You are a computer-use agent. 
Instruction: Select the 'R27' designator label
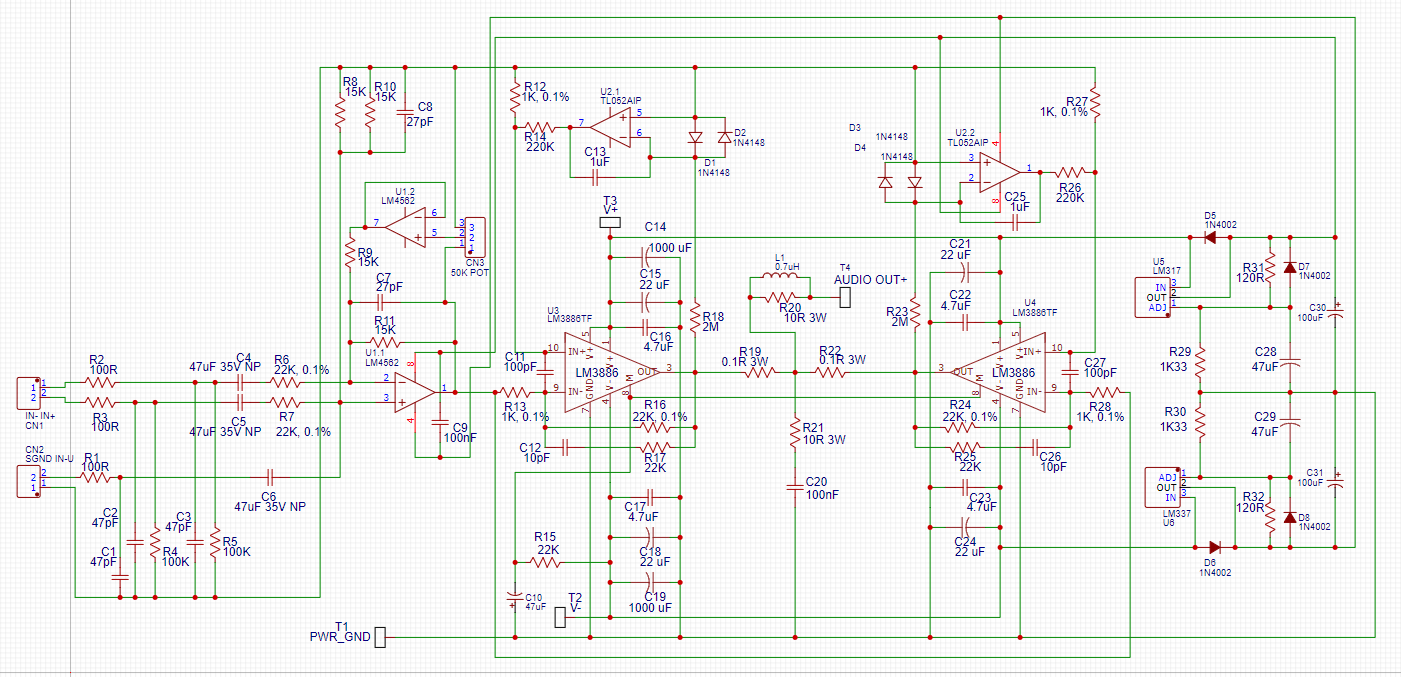(1078, 102)
